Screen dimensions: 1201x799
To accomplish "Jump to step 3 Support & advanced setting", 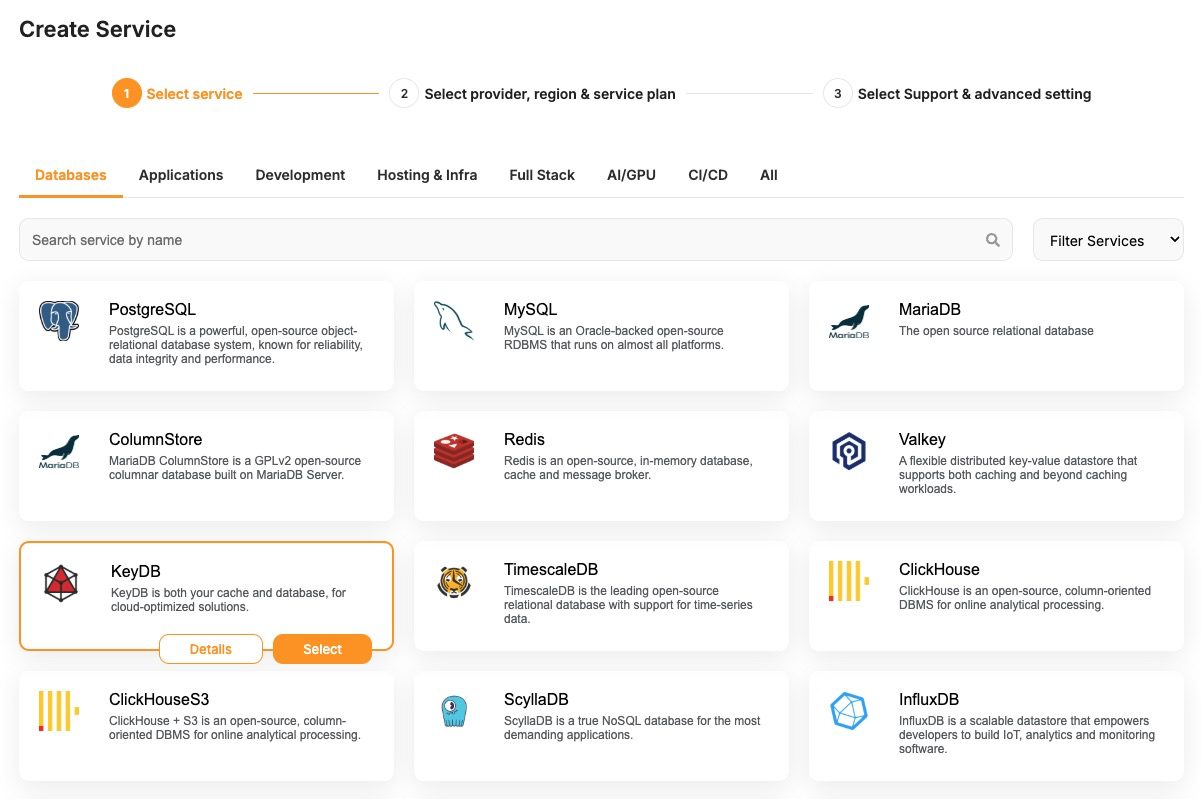I will 973,94.
